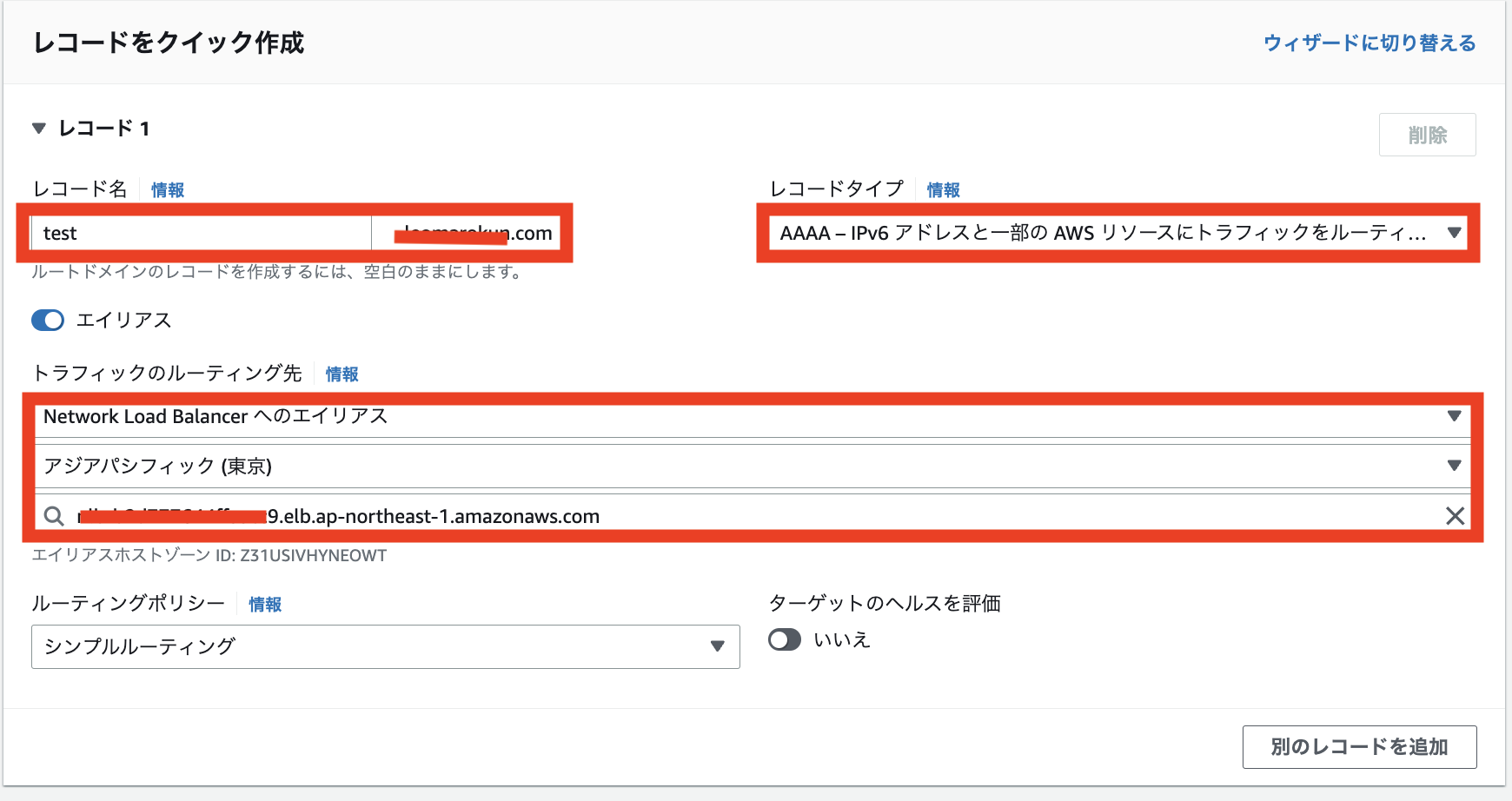The height and width of the screenshot is (801, 1512).
Task: Open 情報 next to トラフィックのルーティング先
Action: tap(342, 374)
